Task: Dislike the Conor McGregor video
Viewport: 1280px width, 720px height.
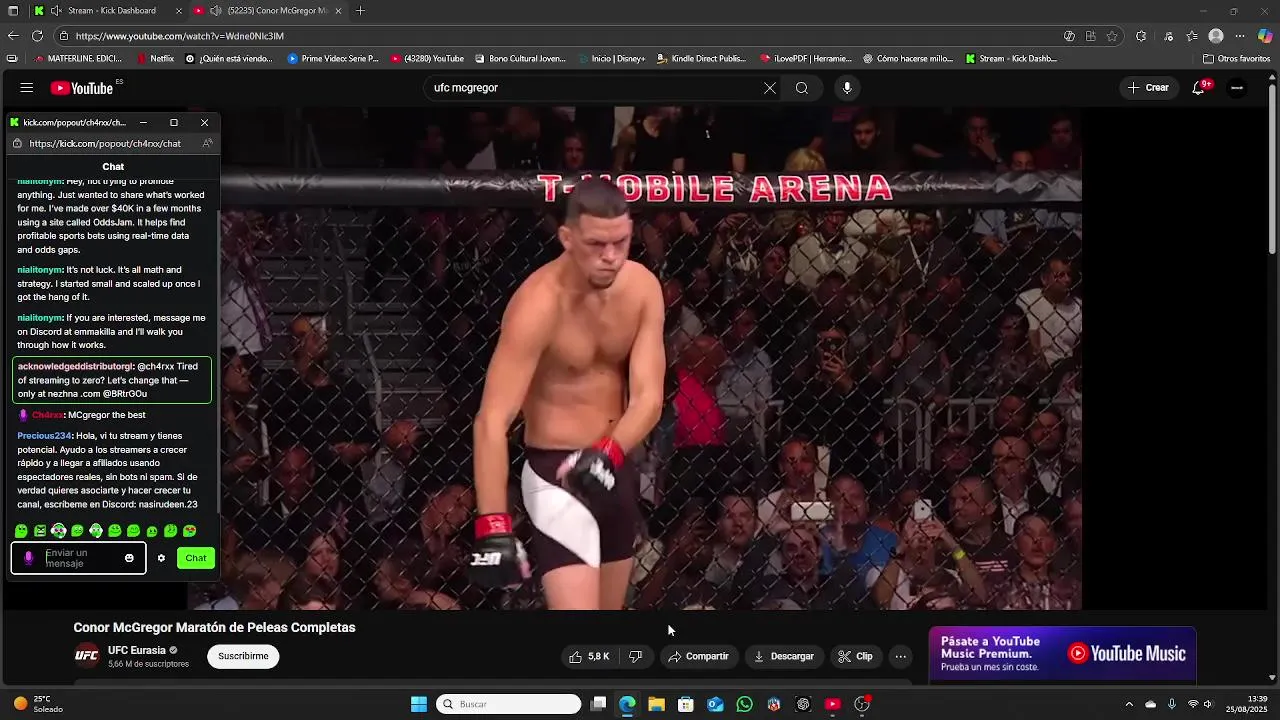Action: tap(635, 656)
